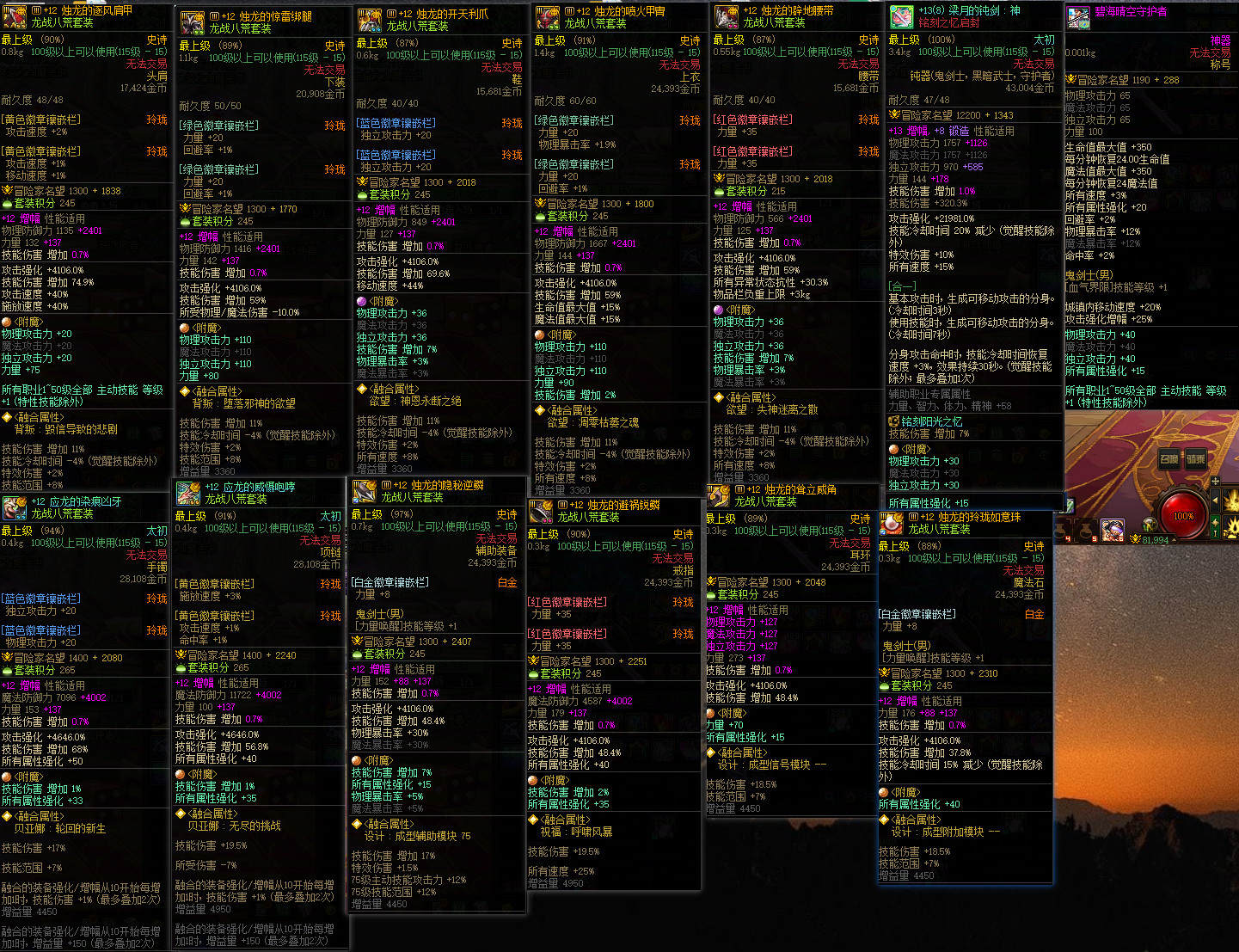The width and height of the screenshot is (1239, 952).
Task: Click the four-arrow move icon above skill bar
Action: tap(1215, 482)
